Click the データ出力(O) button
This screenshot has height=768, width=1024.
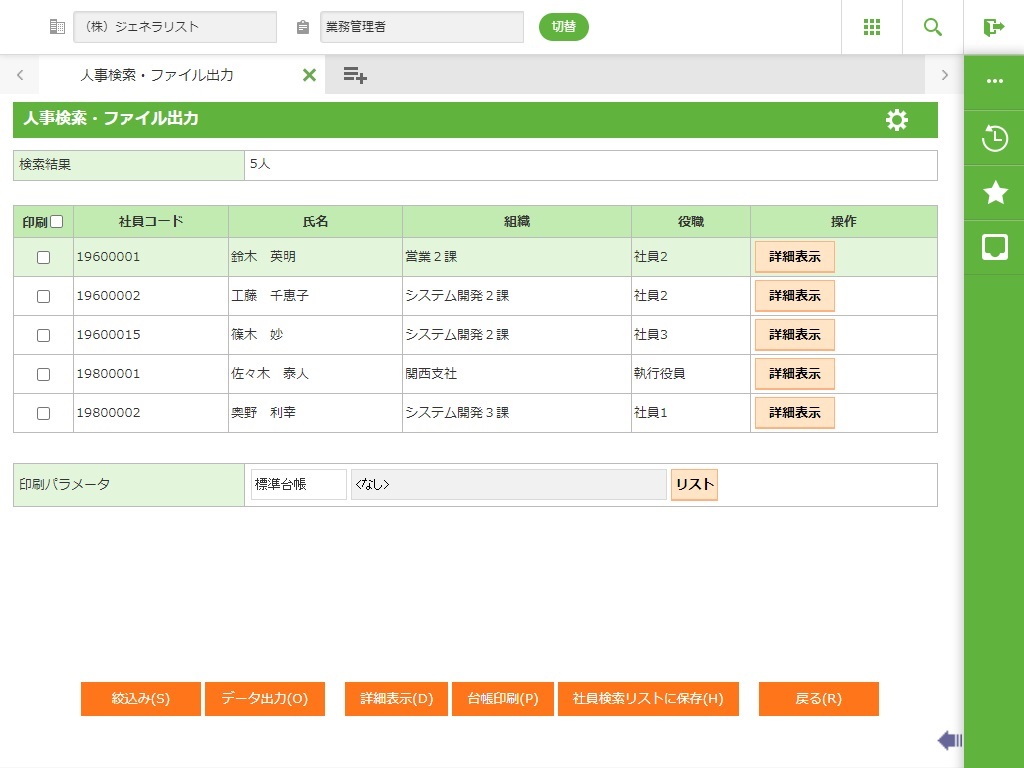265,699
